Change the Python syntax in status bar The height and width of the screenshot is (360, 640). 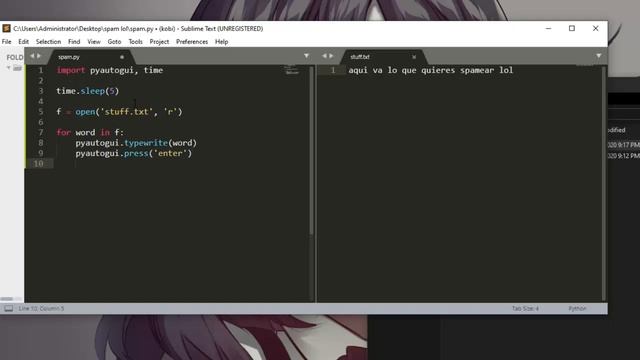(x=577, y=309)
